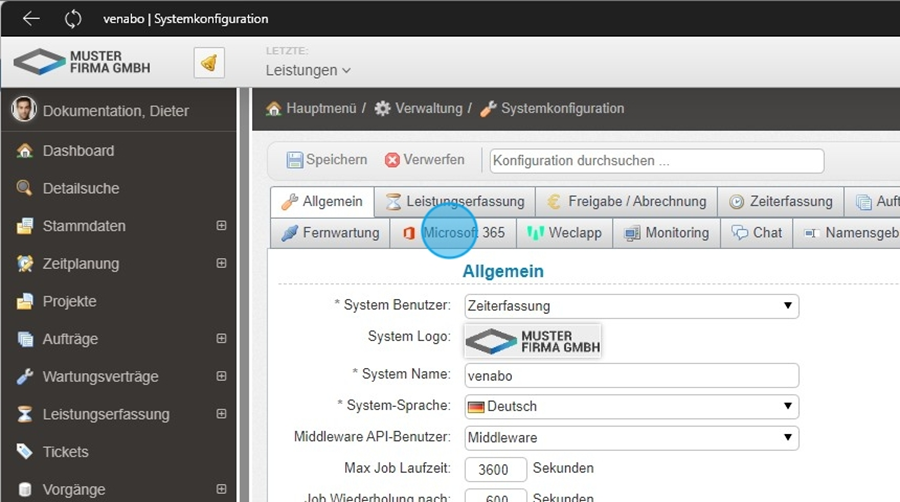Screen dimensions: 900x502
Task: Click the Konfiguration durchsuchen search field
Action: click(x=656, y=160)
